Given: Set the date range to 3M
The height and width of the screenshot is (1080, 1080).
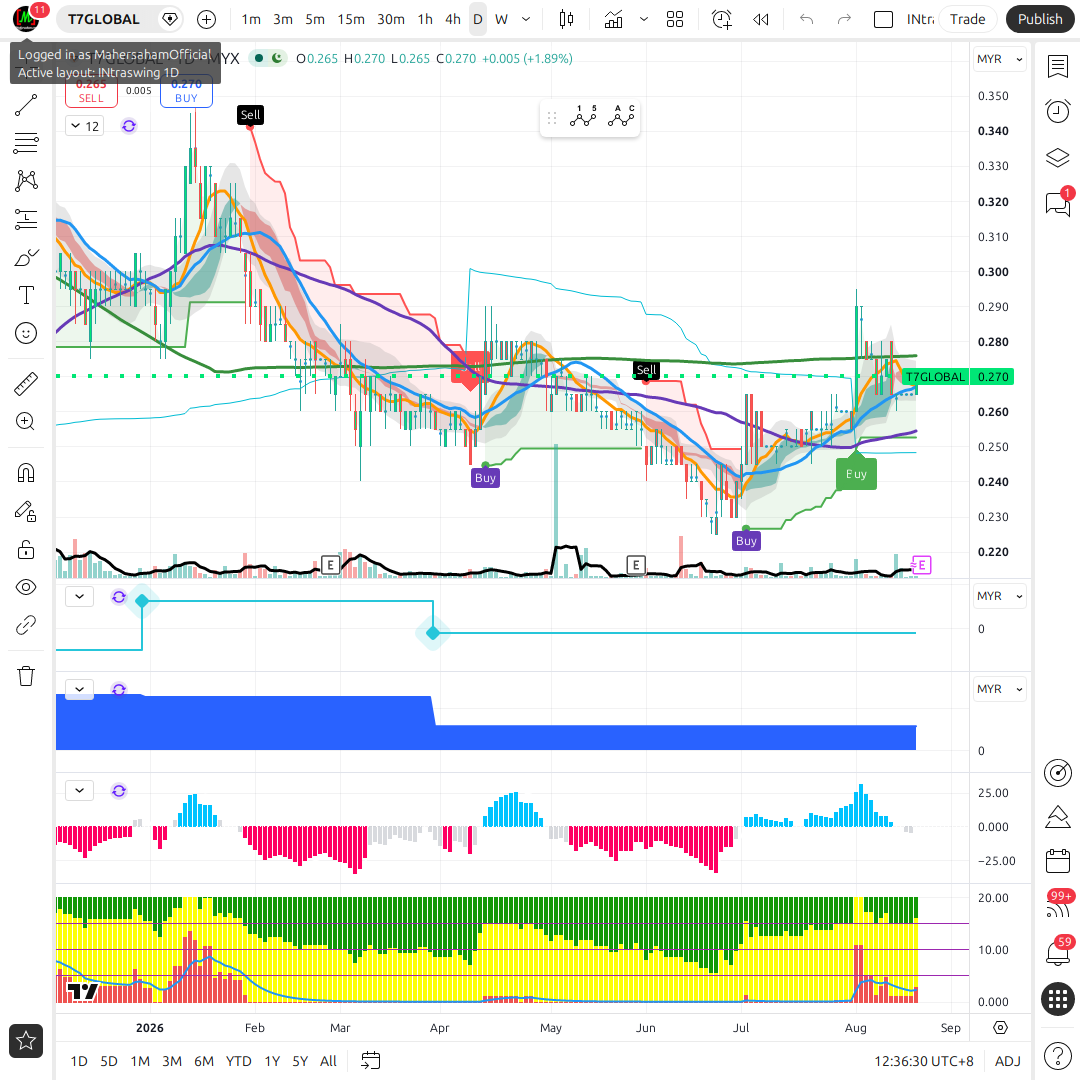Looking at the screenshot, I should coord(172,1061).
